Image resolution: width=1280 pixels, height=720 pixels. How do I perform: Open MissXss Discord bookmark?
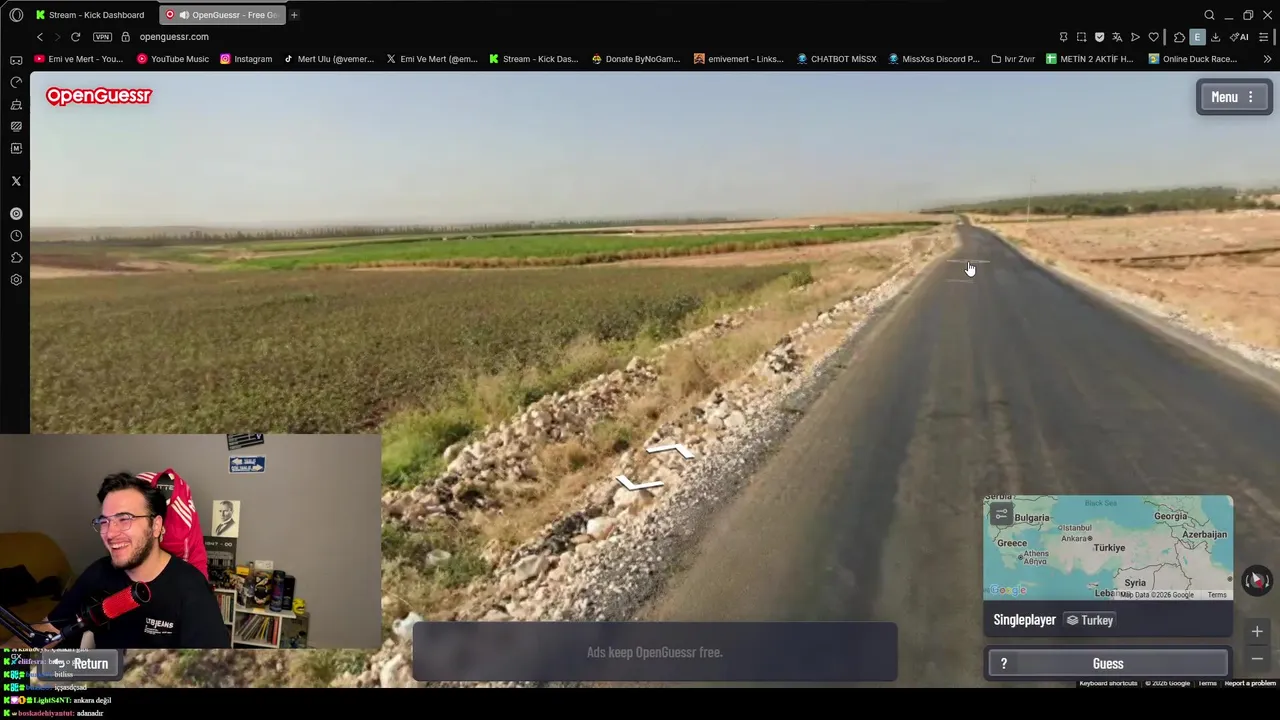(934, 59)
